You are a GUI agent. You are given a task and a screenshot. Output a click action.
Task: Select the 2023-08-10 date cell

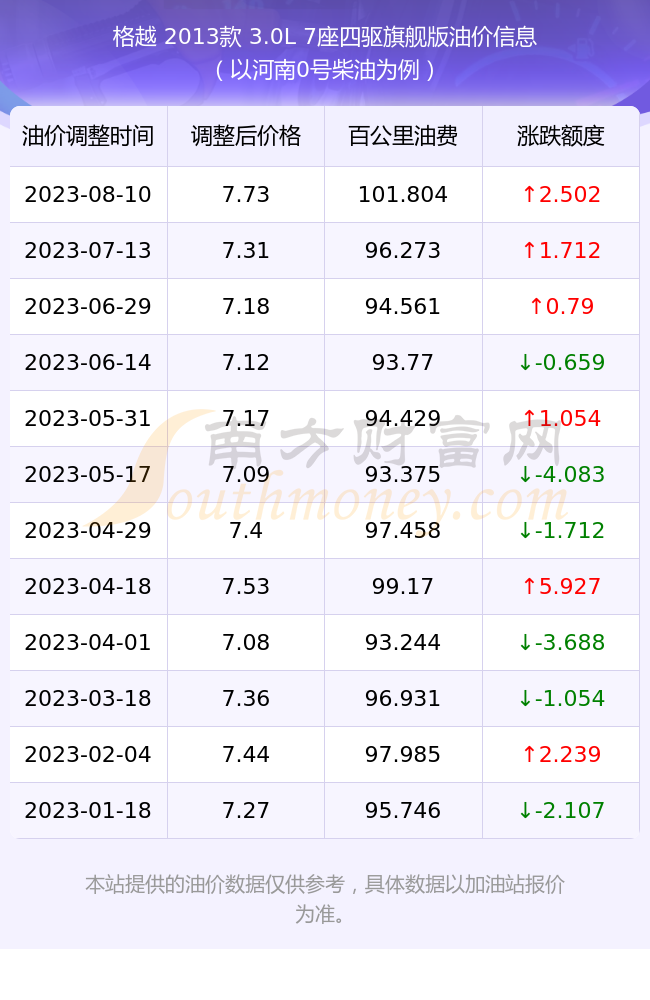pyautogui.click(x=88, y=195)
